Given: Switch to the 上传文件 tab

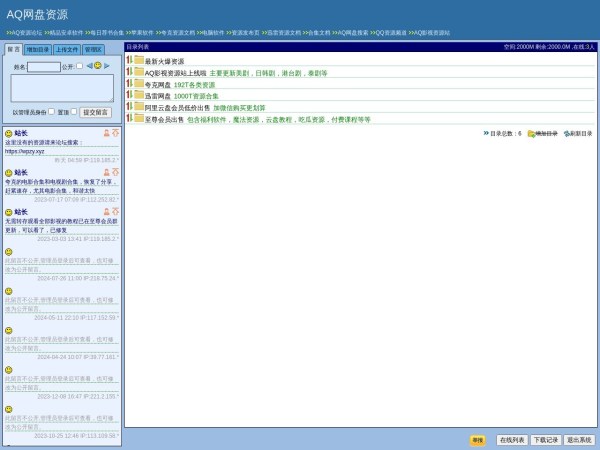Looking at the screenshot, I should point(66,49).
